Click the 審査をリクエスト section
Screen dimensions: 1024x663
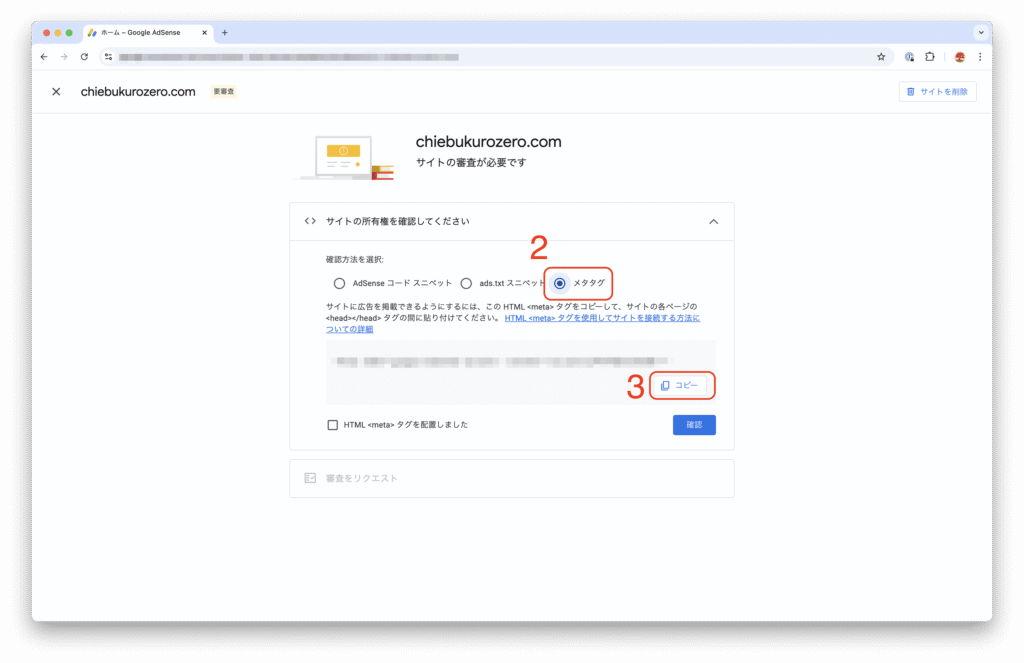coord(512,478)
